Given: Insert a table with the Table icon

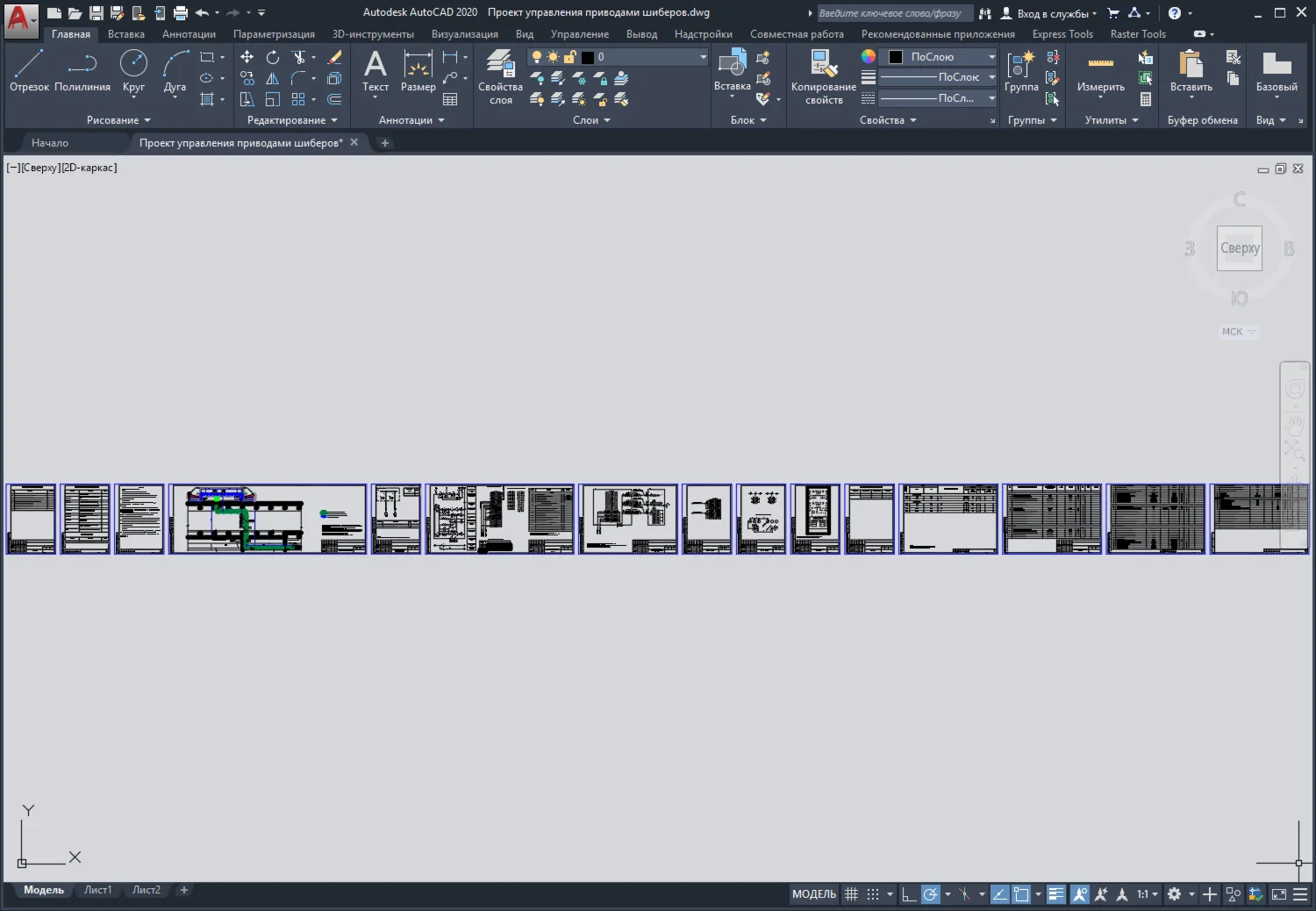Looking at the screenshot, I should [x=450, y=99].
